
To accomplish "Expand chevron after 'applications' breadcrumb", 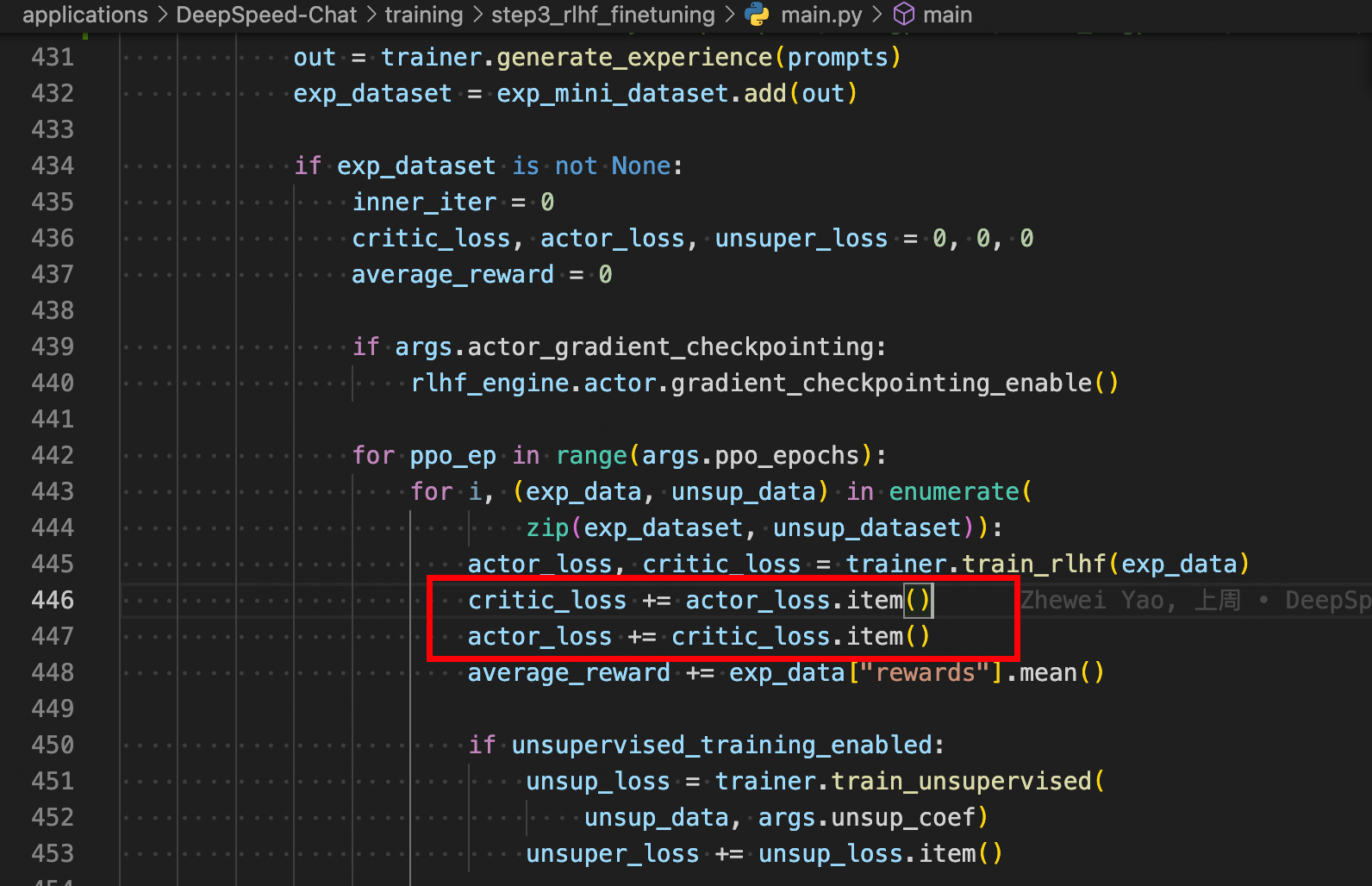I will tap(162, 15).
